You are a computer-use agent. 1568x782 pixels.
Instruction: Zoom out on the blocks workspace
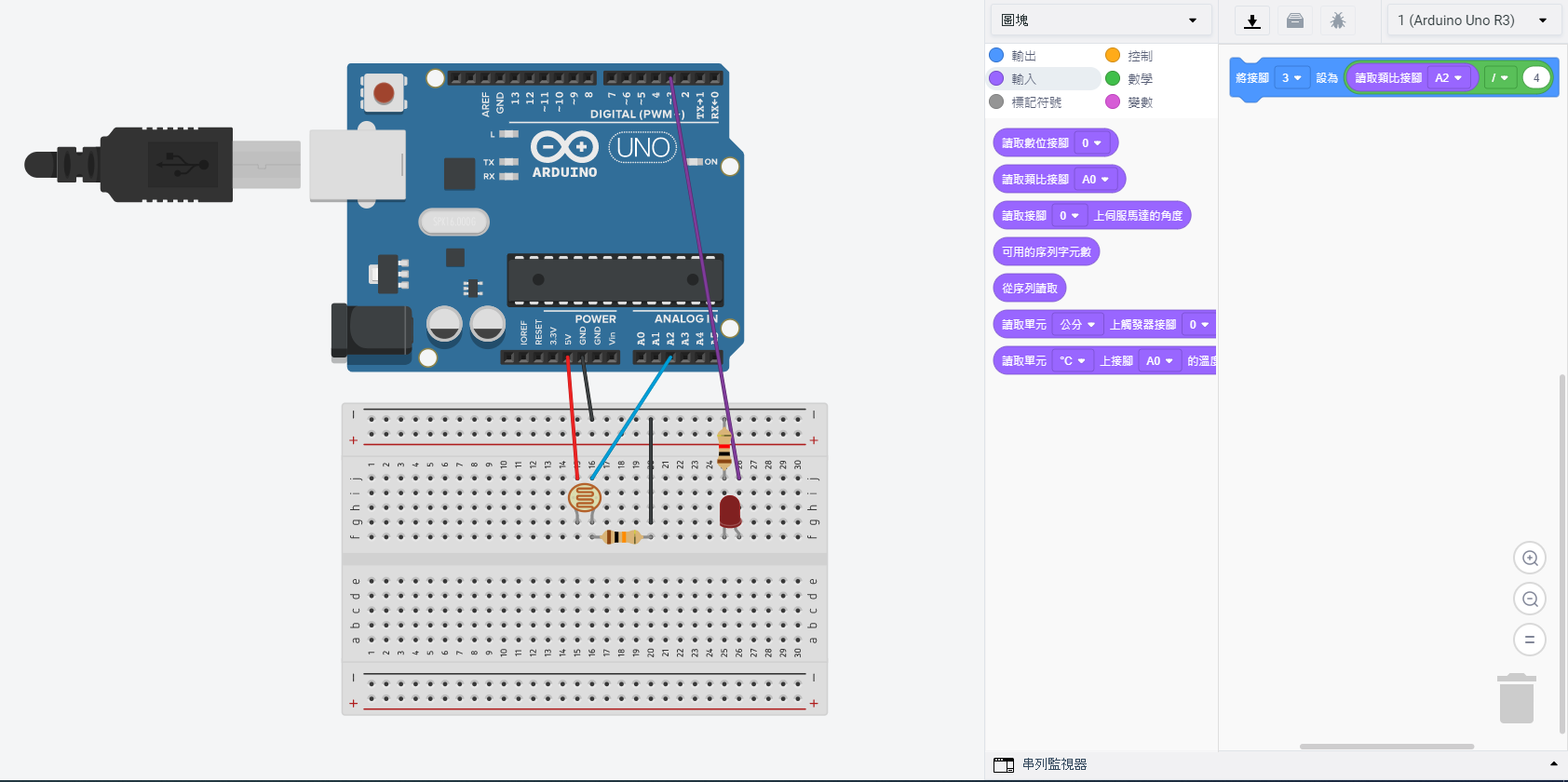tap(1530, 600)
